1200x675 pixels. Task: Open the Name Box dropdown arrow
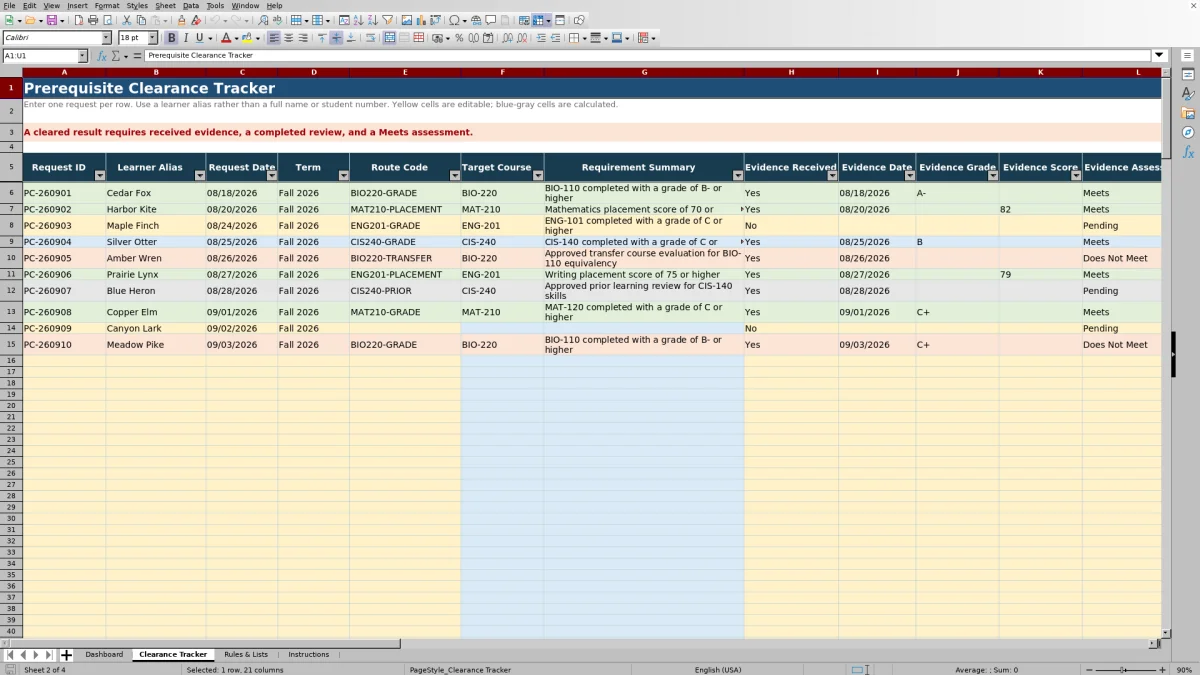(x=83, y=56)
